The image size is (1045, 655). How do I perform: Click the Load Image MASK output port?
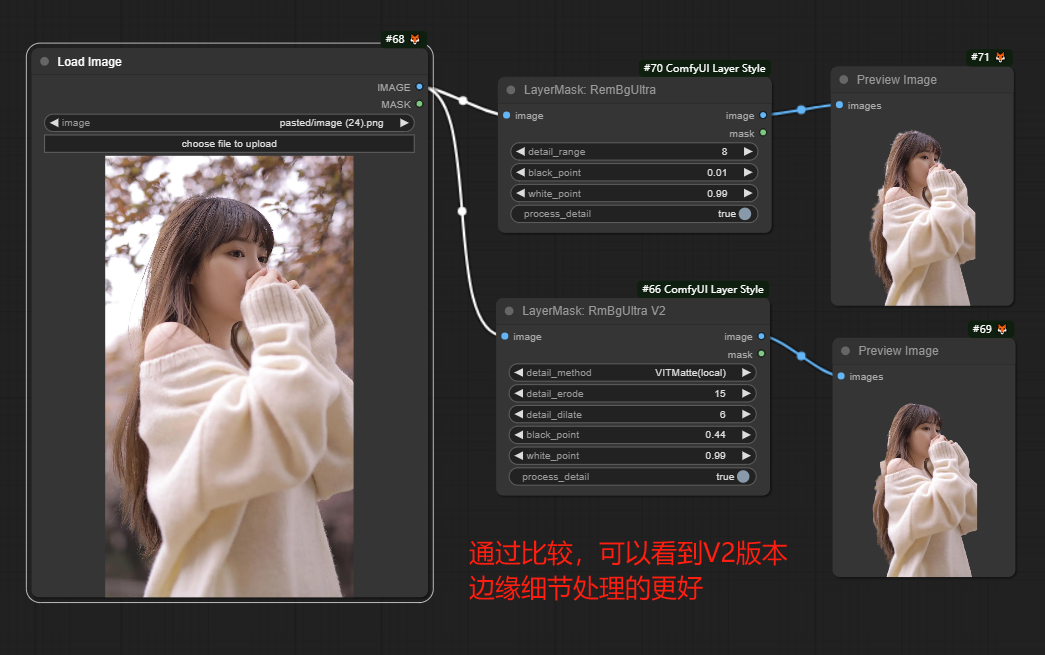(419, 104)
